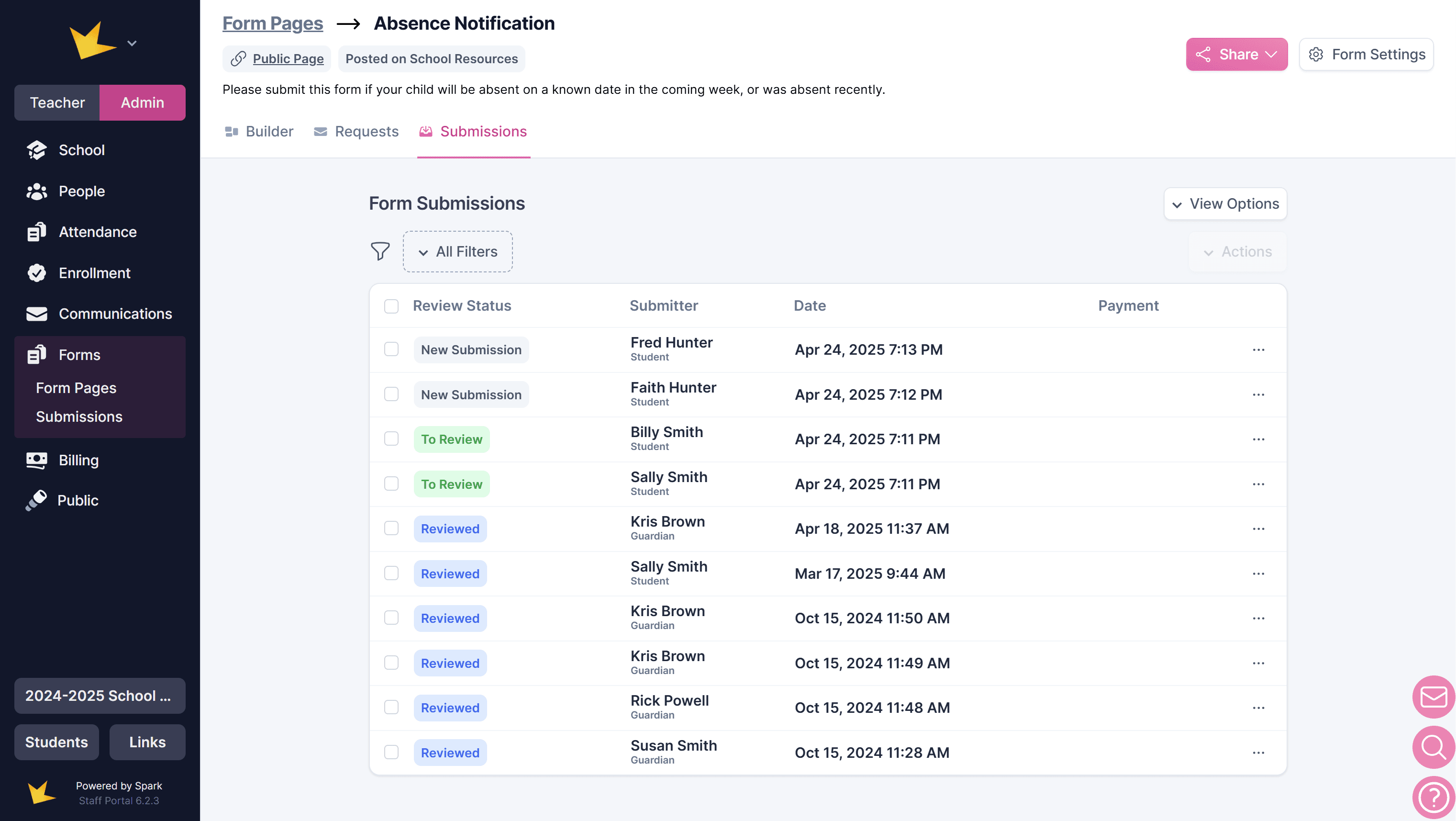Click the filter funnel icon

click(380, 251)
